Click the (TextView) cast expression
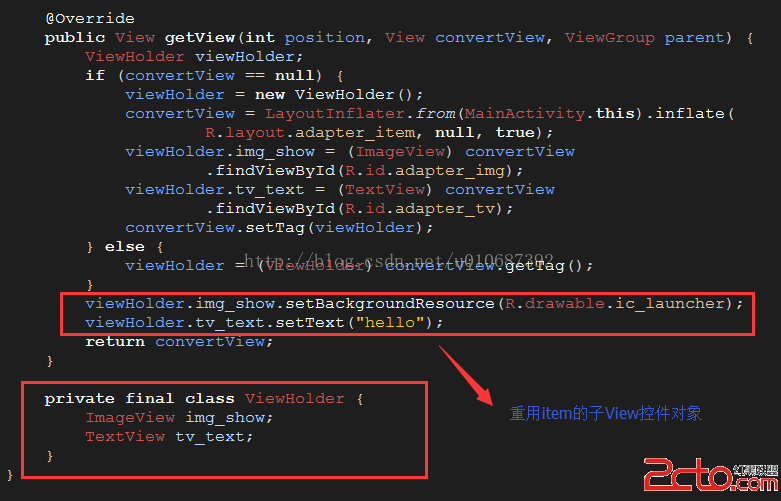The width and height of the screenshot is (781, 501). (385, 190)
